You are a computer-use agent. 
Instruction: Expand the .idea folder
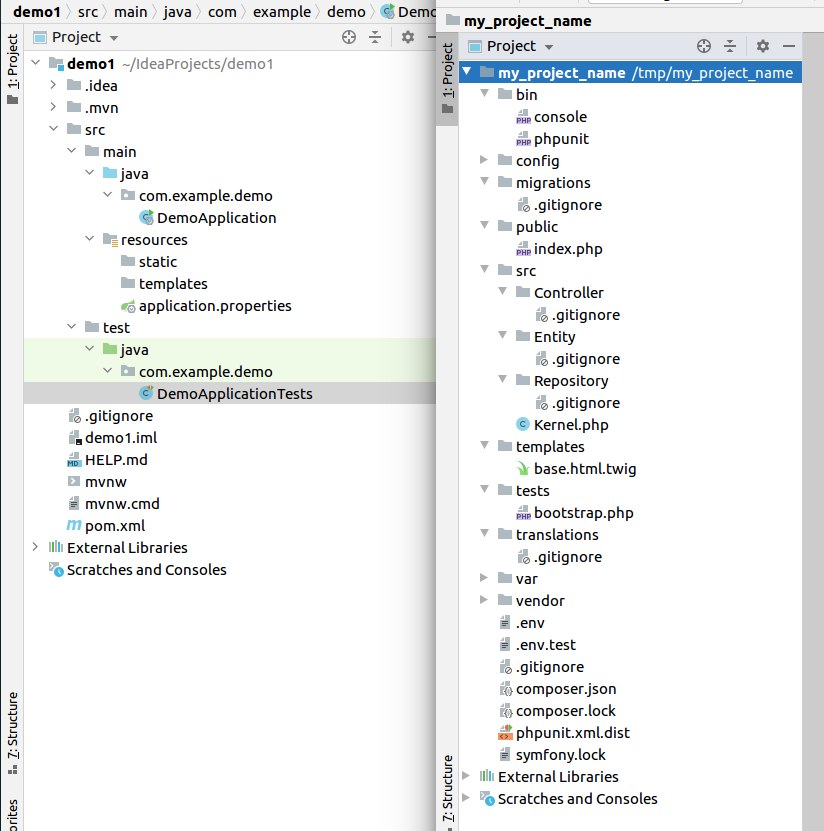click(x=53, y=85)
